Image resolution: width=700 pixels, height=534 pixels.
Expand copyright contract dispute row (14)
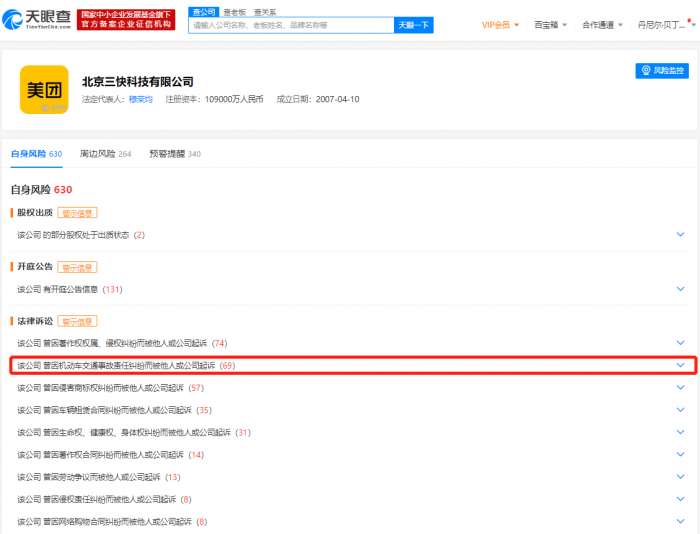pos(680,455)
